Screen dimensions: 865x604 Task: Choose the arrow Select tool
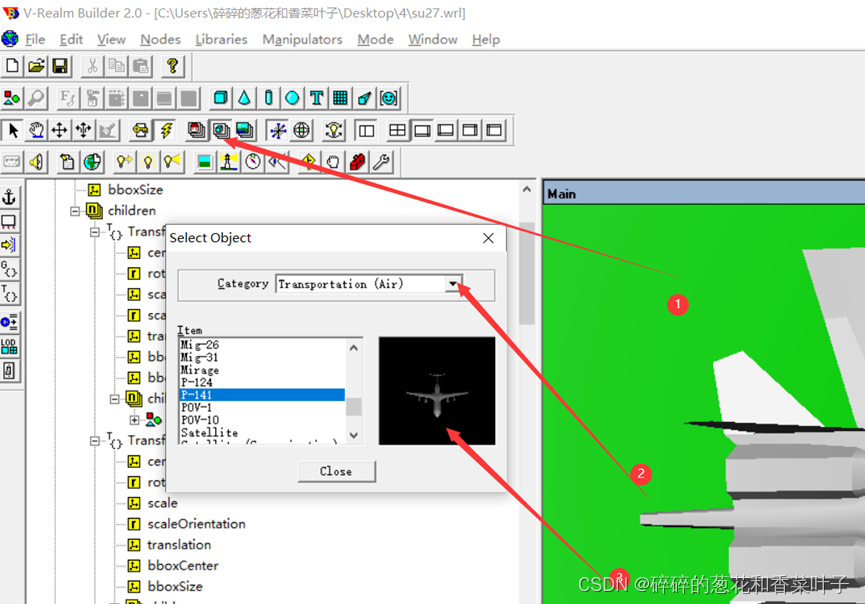[x=12, y=130]
